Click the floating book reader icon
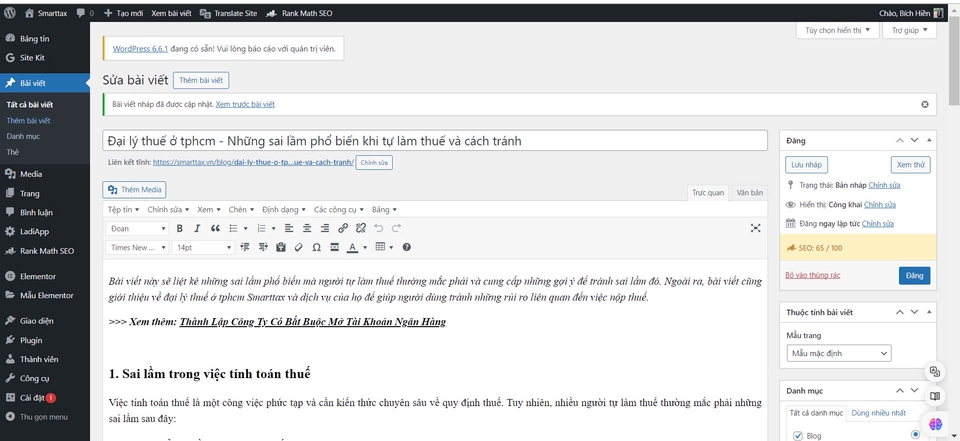This screenshot has height=441, width=960. pos(935,396)
